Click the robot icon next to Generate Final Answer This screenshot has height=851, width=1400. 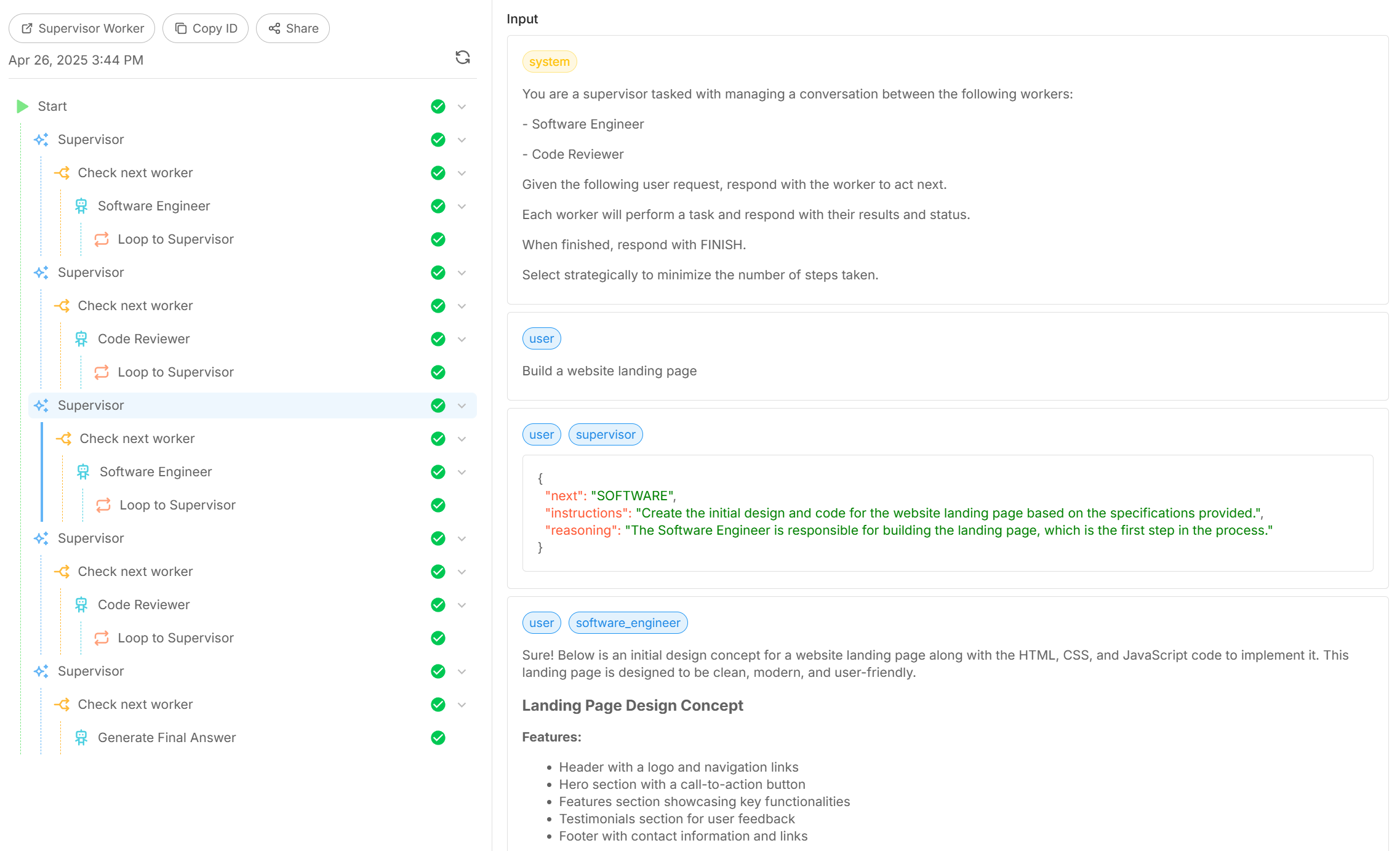pyautogui.click(x=81, y=737)
